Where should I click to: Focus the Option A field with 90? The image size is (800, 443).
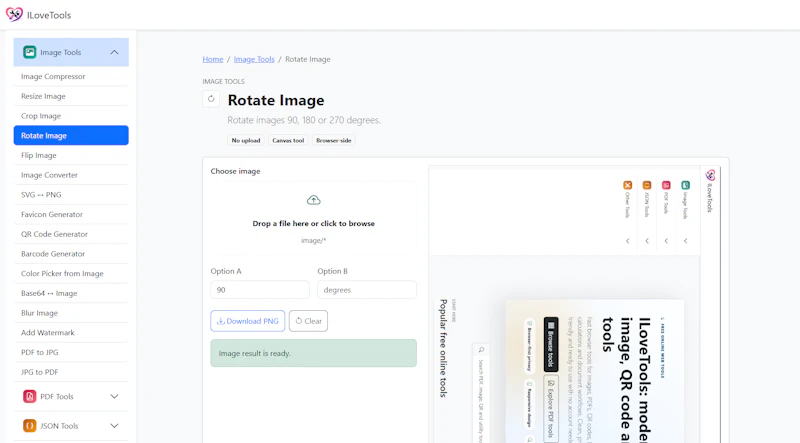260,289
